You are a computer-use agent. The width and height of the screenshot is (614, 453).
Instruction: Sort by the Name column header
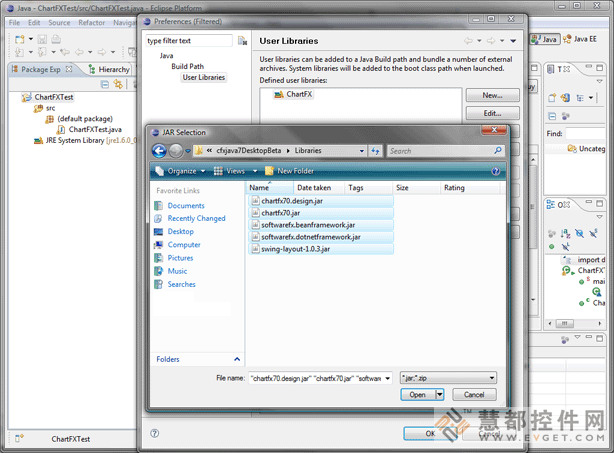pyautogui.click(x=270, y=188)
